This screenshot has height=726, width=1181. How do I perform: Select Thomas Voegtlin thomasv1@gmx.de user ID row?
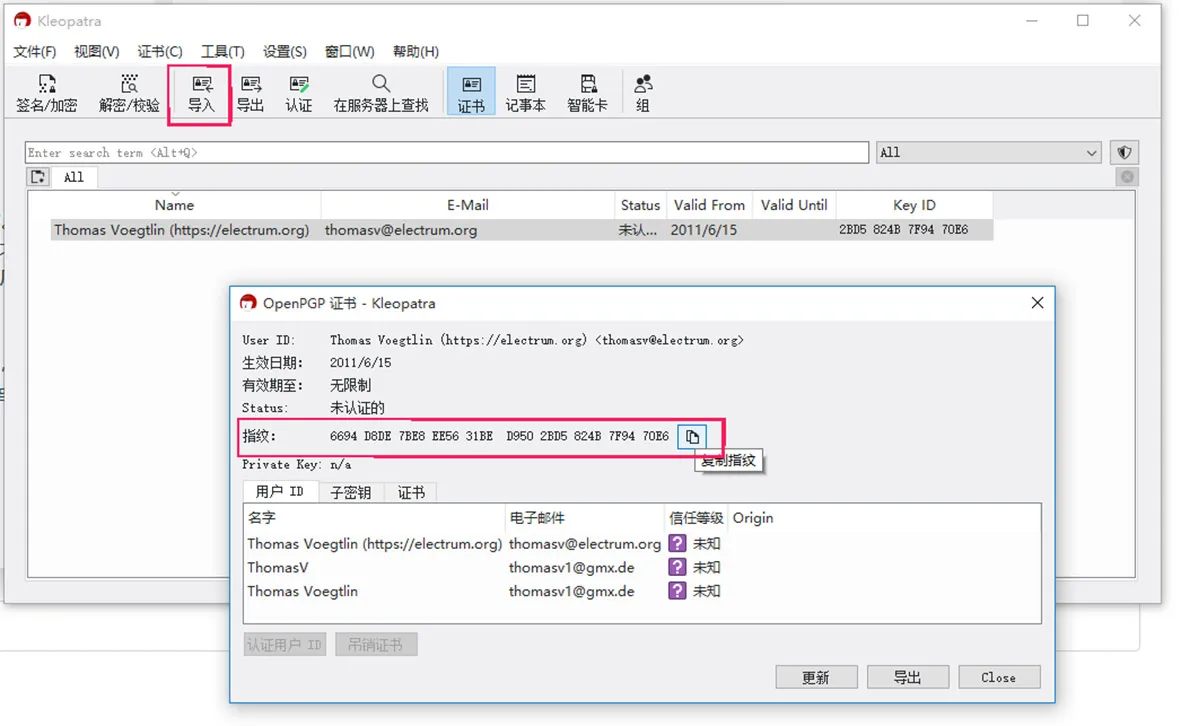tap(642, 591)
